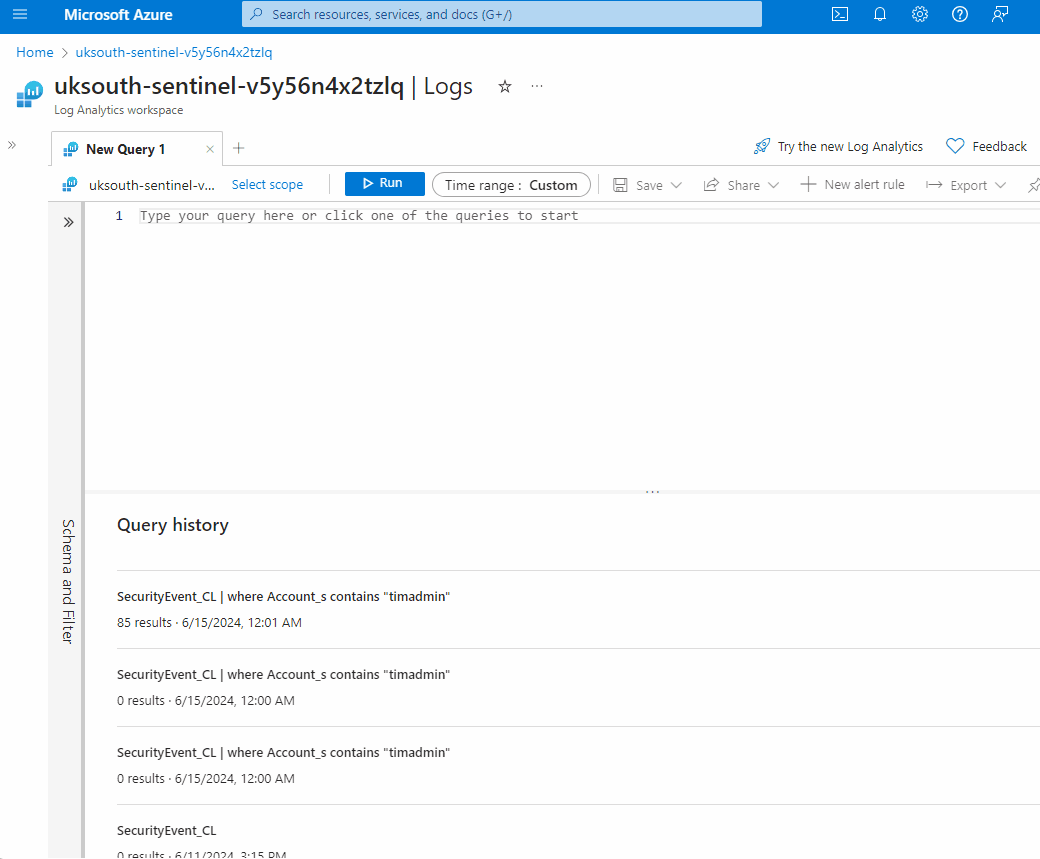Screen dimensions: 1040x859
Task: Expand the Share dropdown chevron
Action: click(x=773, y=185)
